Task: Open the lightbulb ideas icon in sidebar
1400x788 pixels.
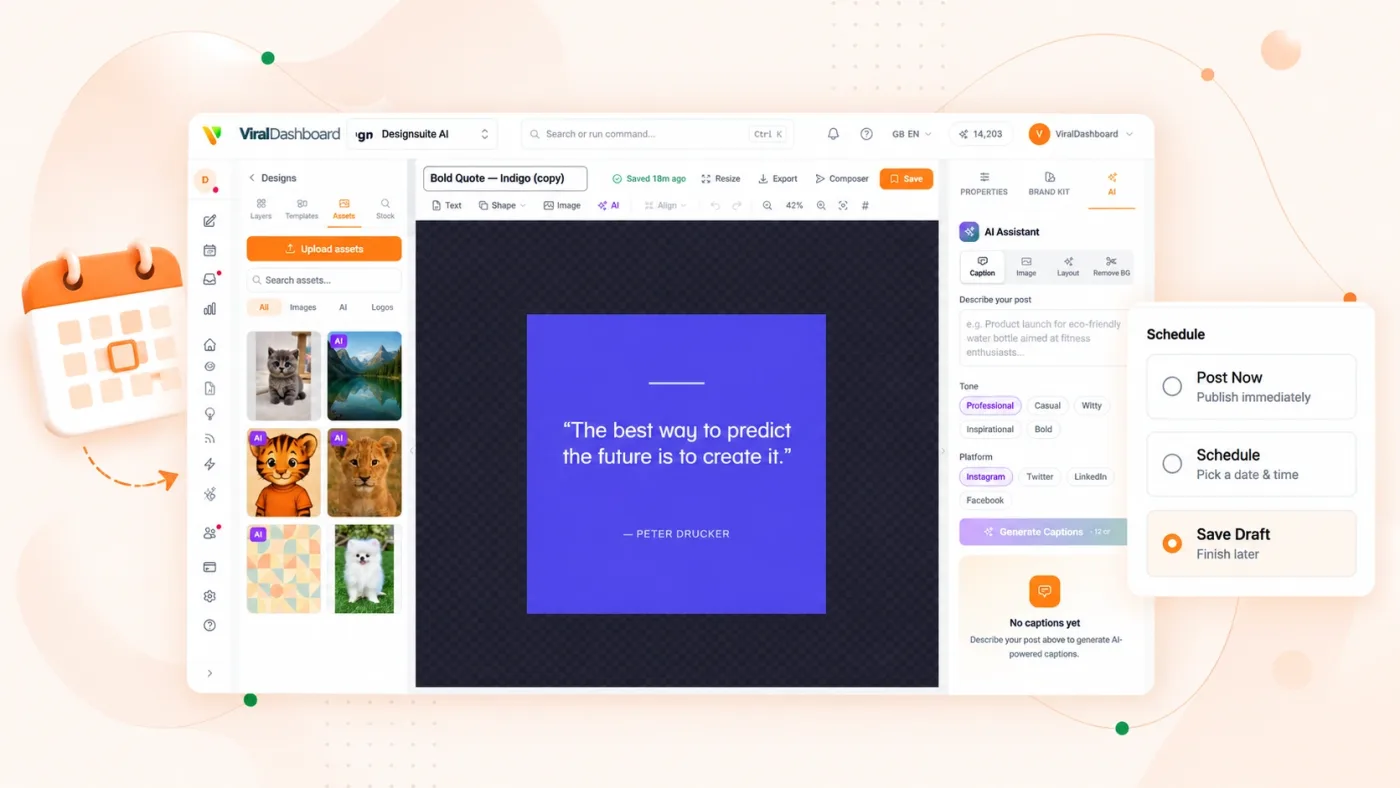Action: [209, 413]
